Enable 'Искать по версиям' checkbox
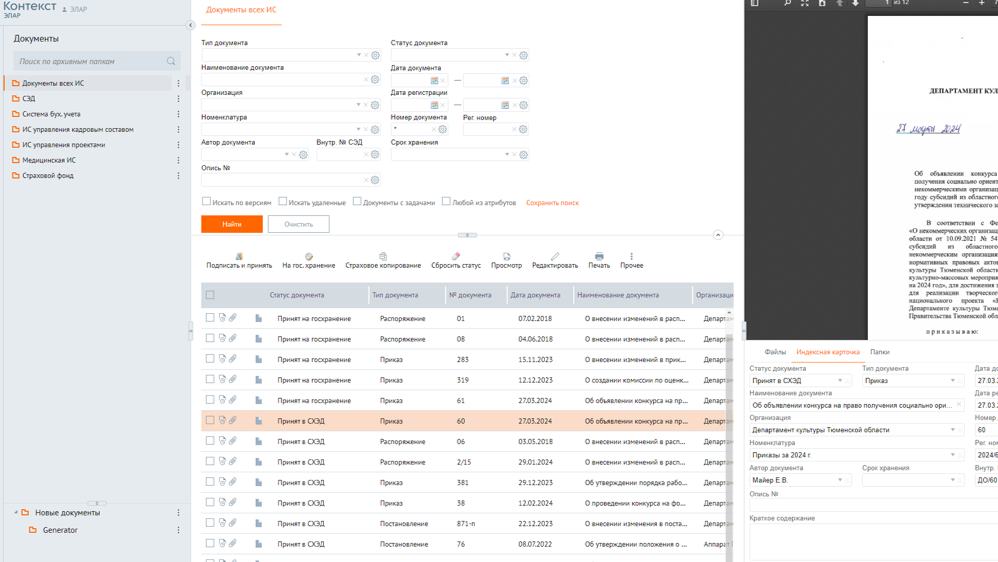Screen dimensions: 998x562 [x=206, y=202]
